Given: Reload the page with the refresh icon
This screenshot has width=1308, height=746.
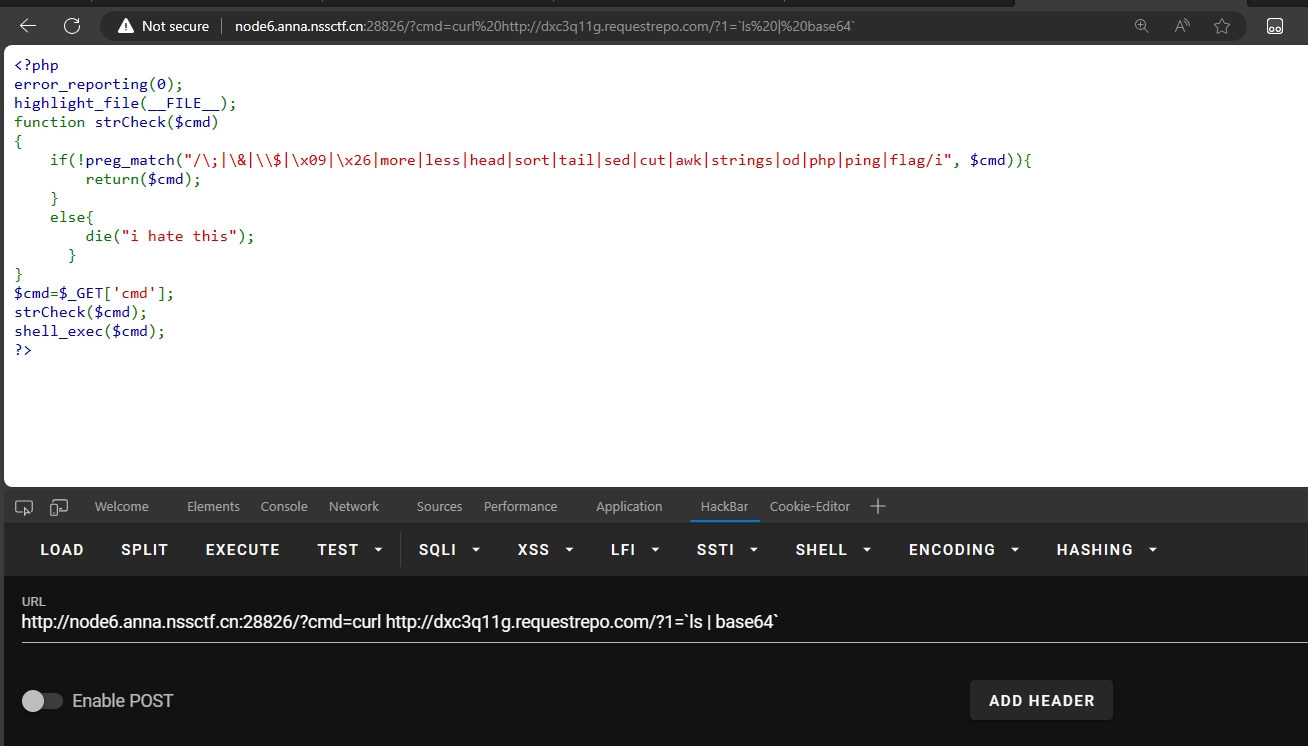Looking at the screenshot, I should point(72,26).
